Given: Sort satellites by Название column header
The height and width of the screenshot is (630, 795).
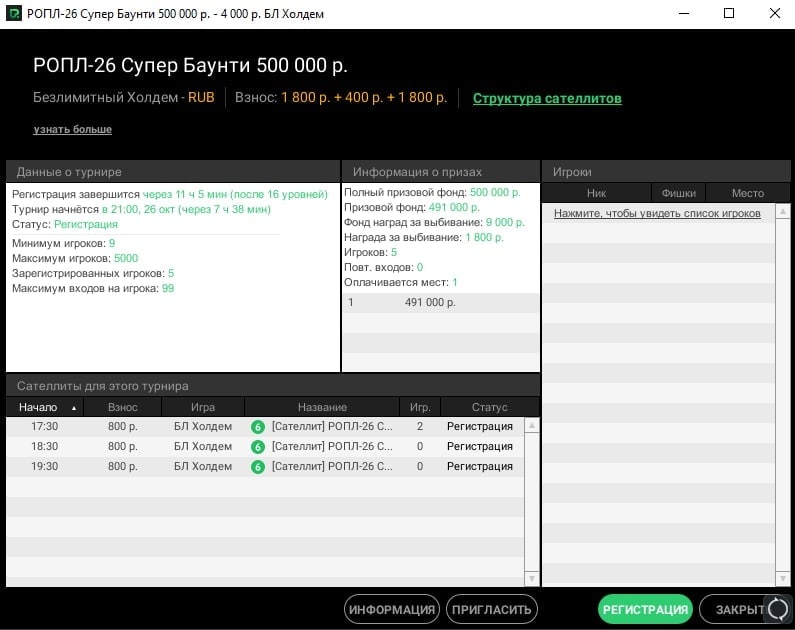Looking at the screenshot, I should (x=322, y=407).
